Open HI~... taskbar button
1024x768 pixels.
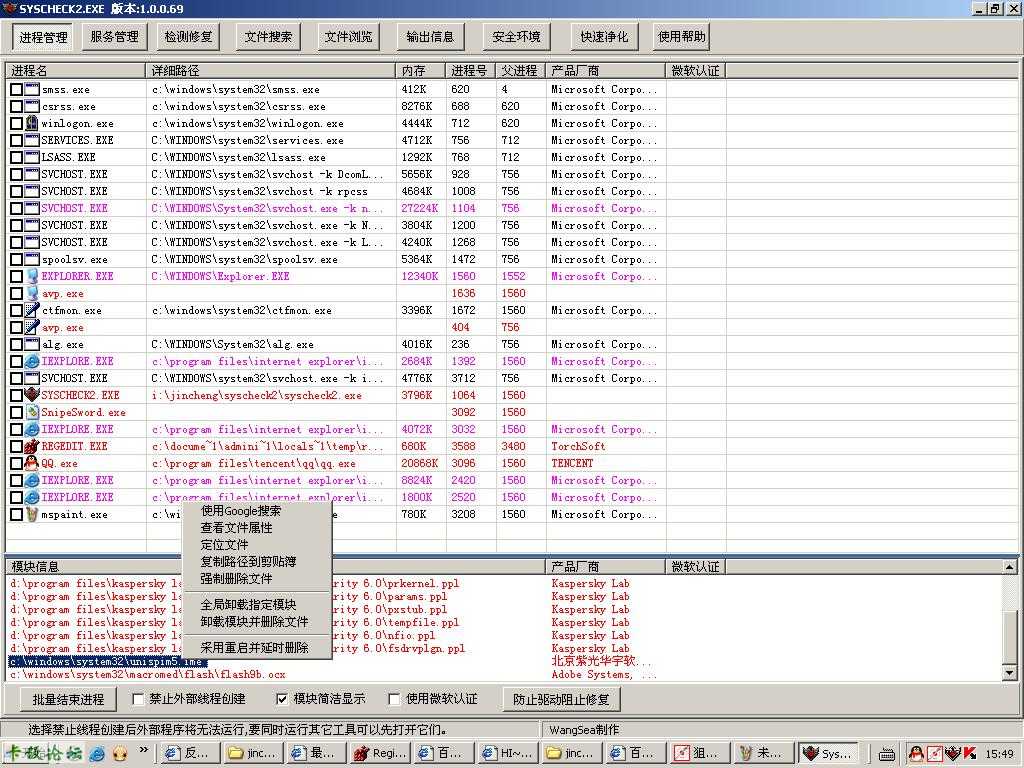pos(509,754)
